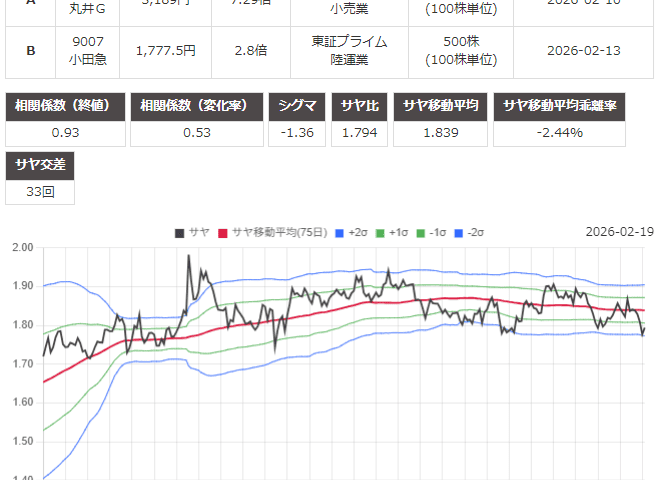Image resolution: width=660 pixels, height=480 pixels.
Task: Click the 相関係数(終値) header
Action: (66, 107)
